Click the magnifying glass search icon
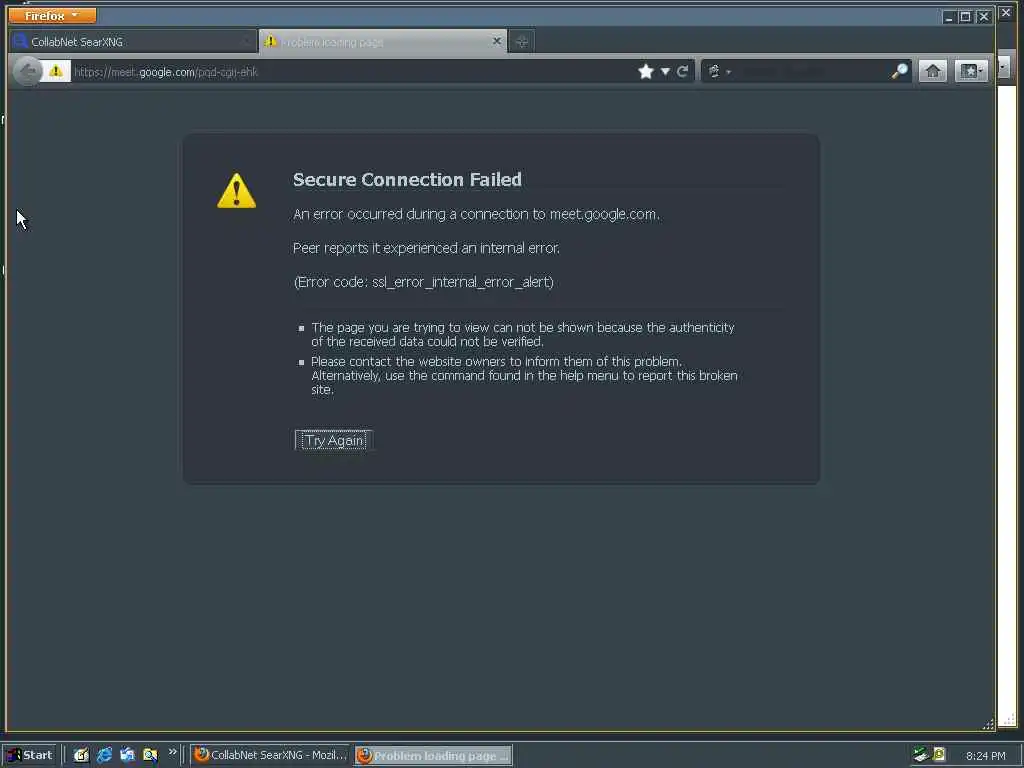1024x768 pixels. tap(899, 72)
